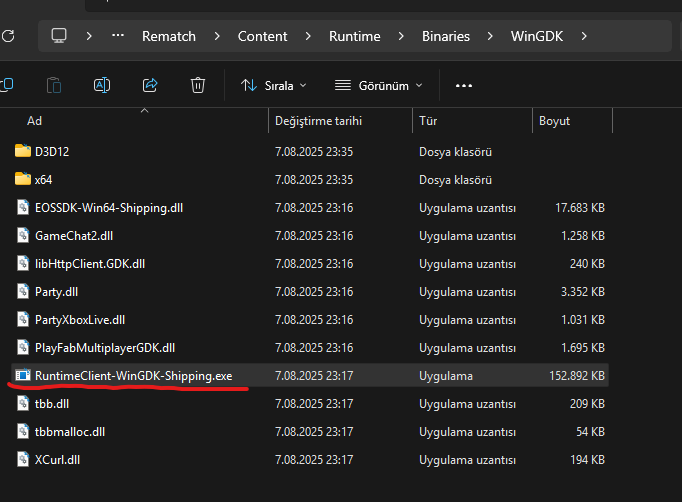Click the Rename icon in toolbar

[x=102, y=85]
